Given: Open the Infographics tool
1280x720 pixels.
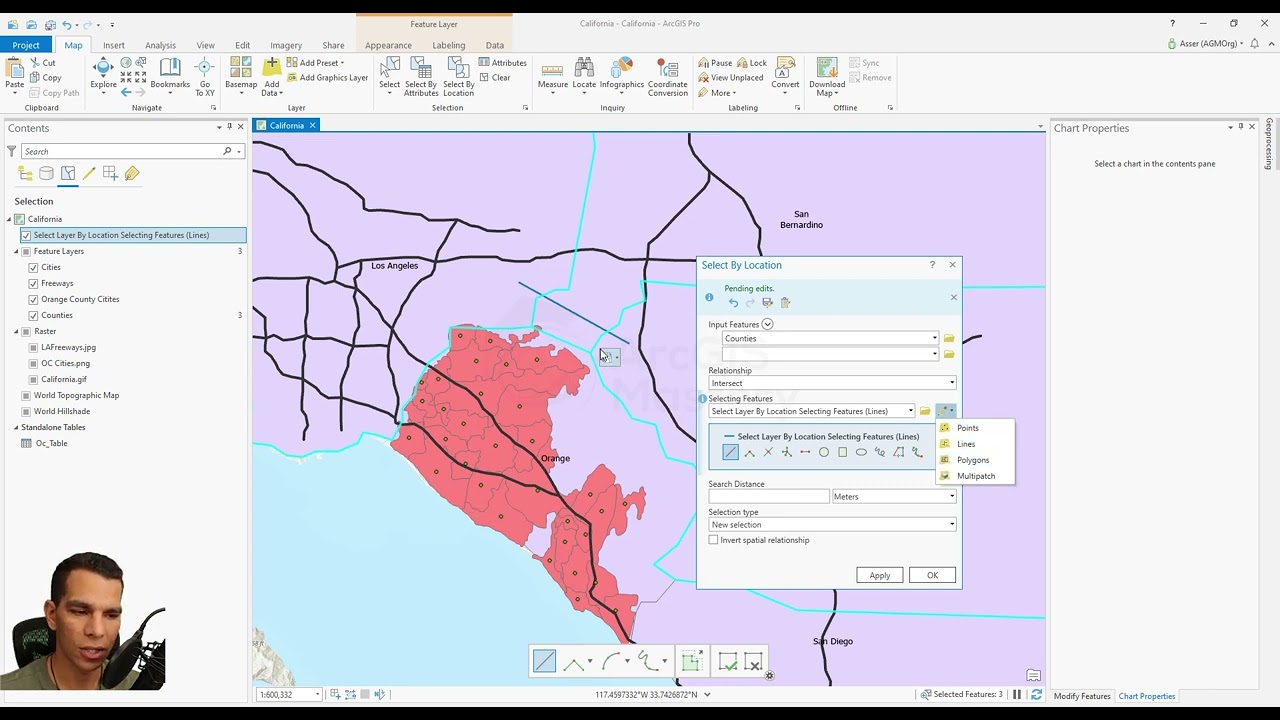Looking at the screenshot, I should point(622,74).
